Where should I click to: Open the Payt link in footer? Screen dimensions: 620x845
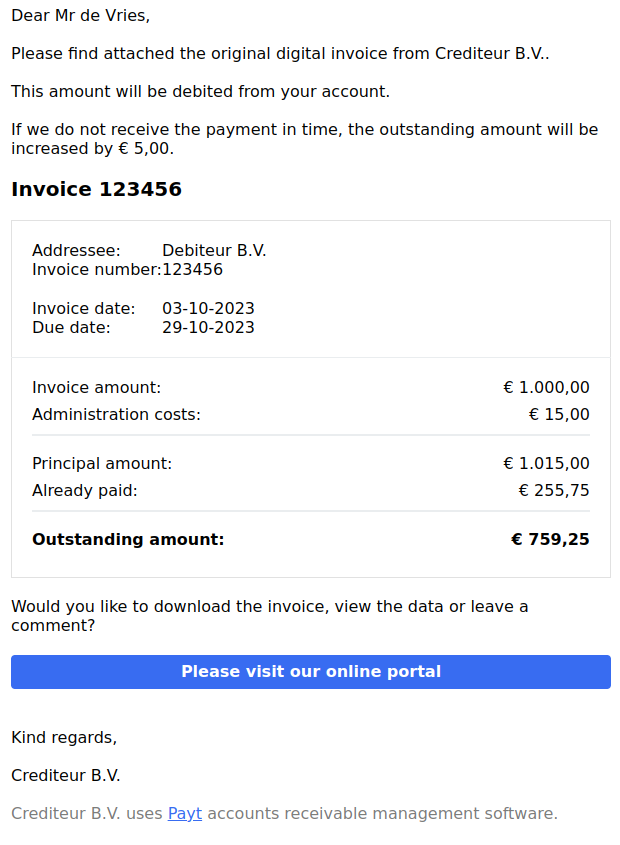[x=184, y=813]
